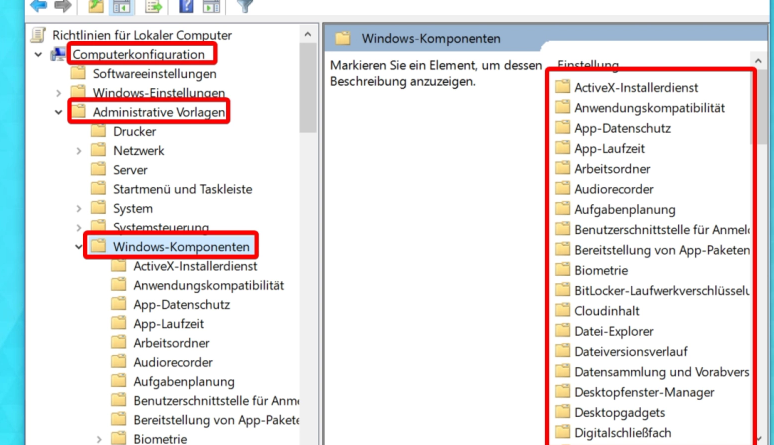Expand the Windows-Einstellungen node

click(59, 93)
